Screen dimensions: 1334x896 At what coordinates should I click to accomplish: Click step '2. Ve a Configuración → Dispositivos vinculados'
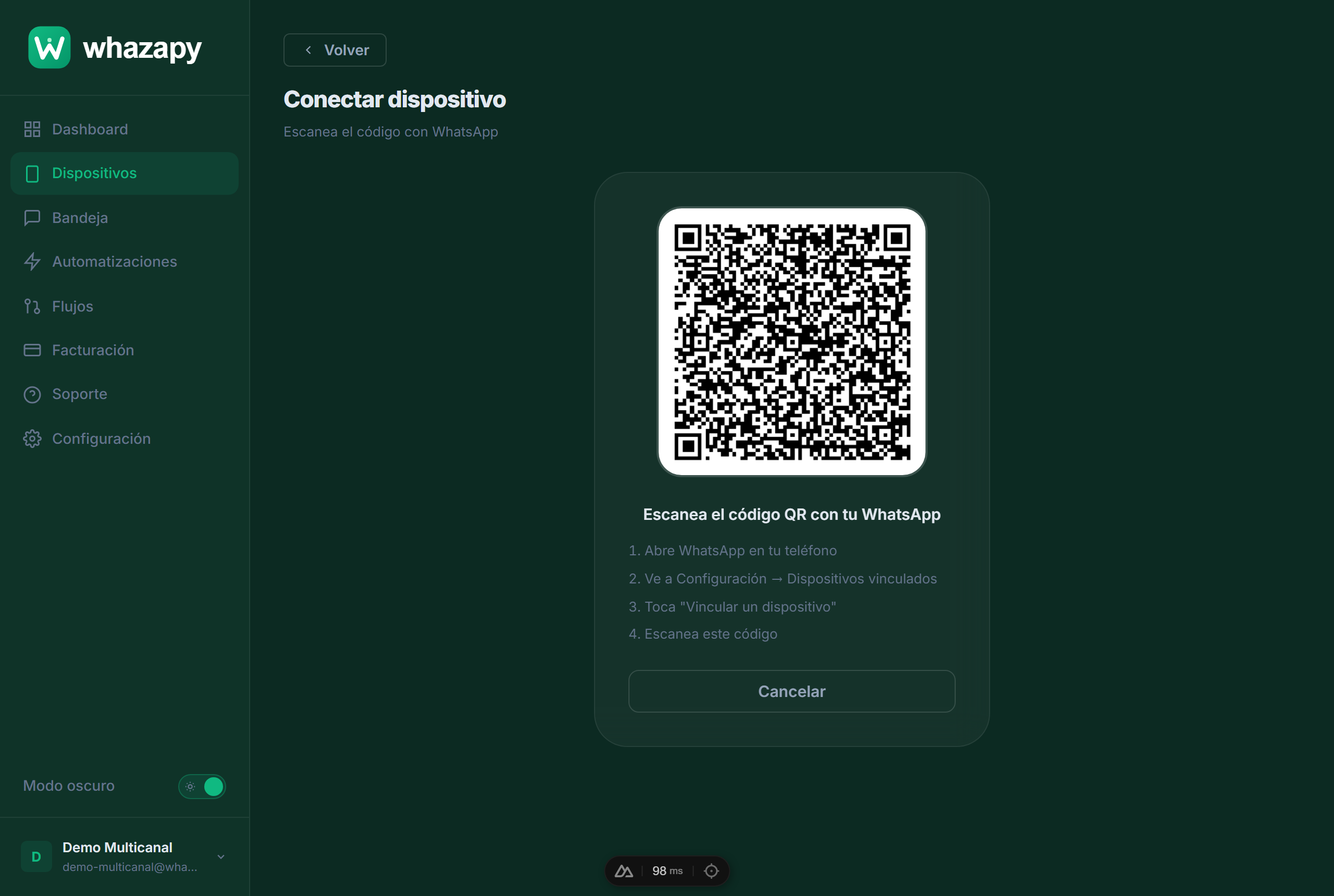point(783,578)
